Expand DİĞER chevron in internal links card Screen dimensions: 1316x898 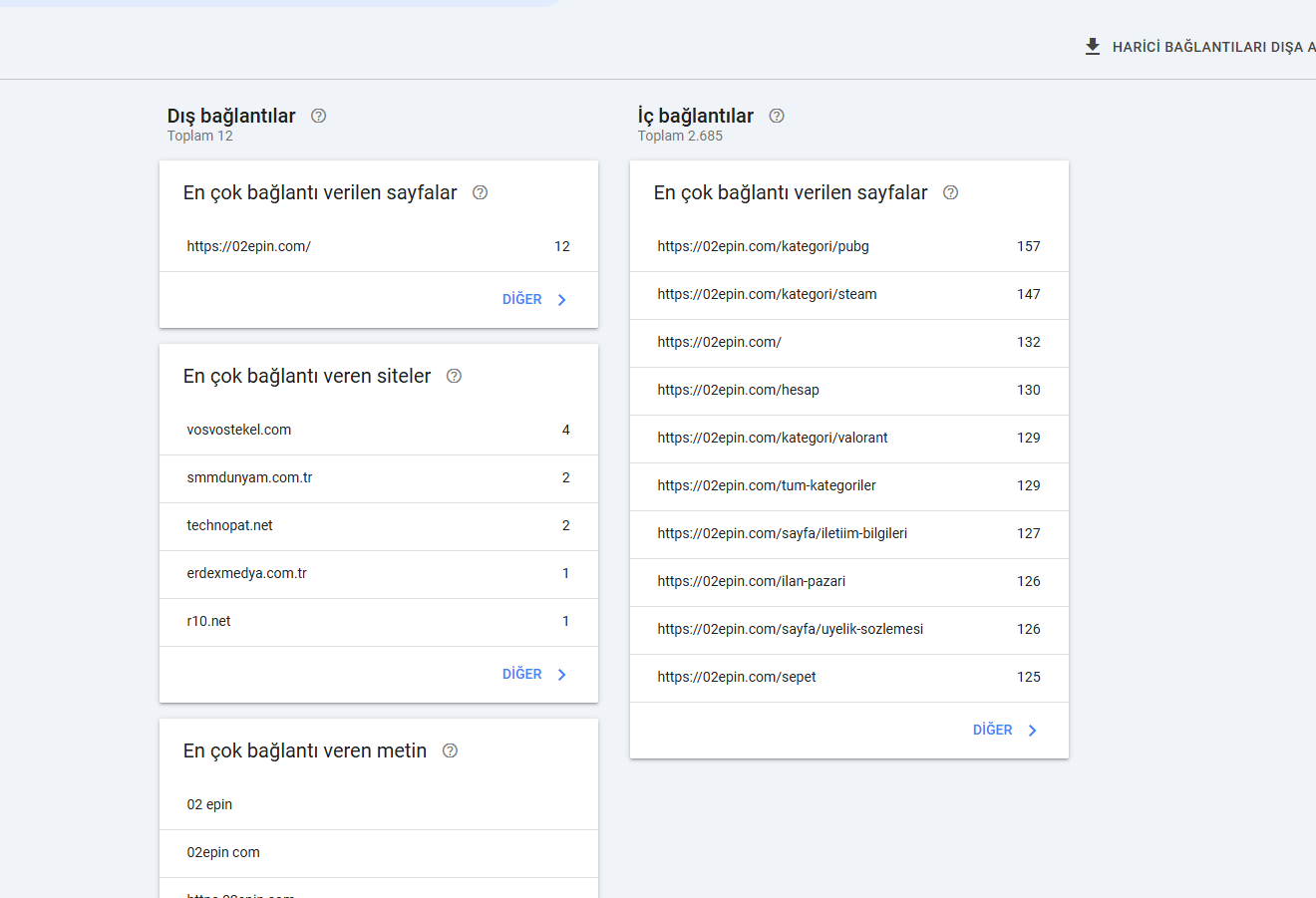1033,731
